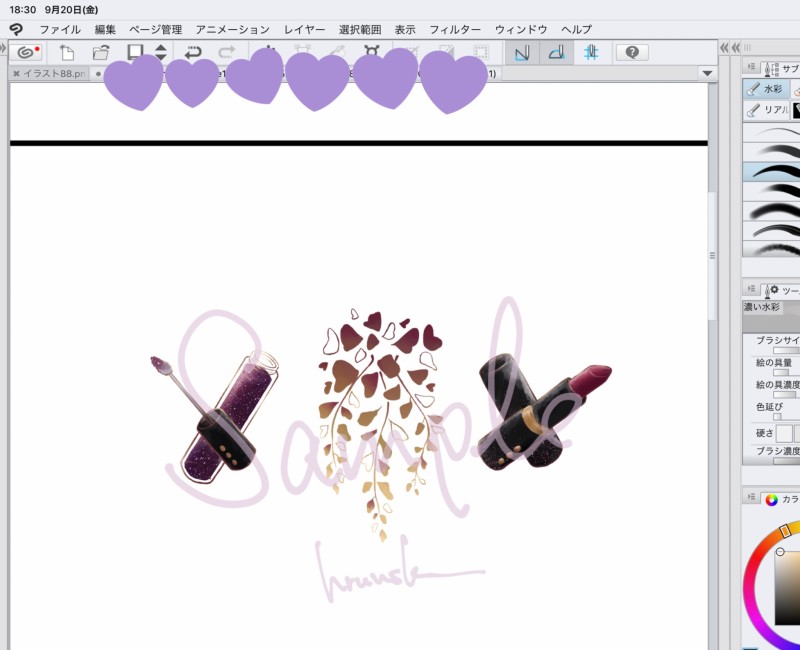Launch Clip Studio with the swirl icon
Viewport: 800px width, 650px height.
point(28,53)
